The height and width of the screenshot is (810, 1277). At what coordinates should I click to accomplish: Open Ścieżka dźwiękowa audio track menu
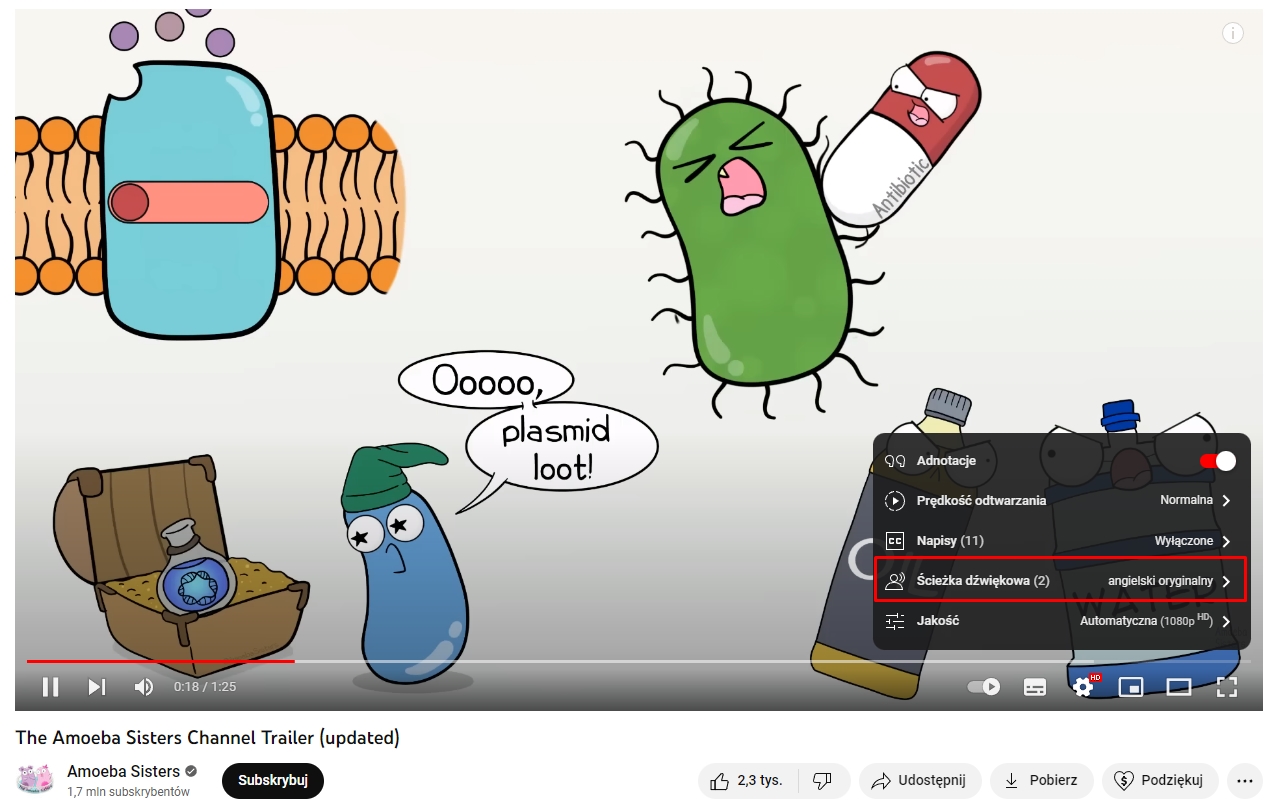[1061, 581]
